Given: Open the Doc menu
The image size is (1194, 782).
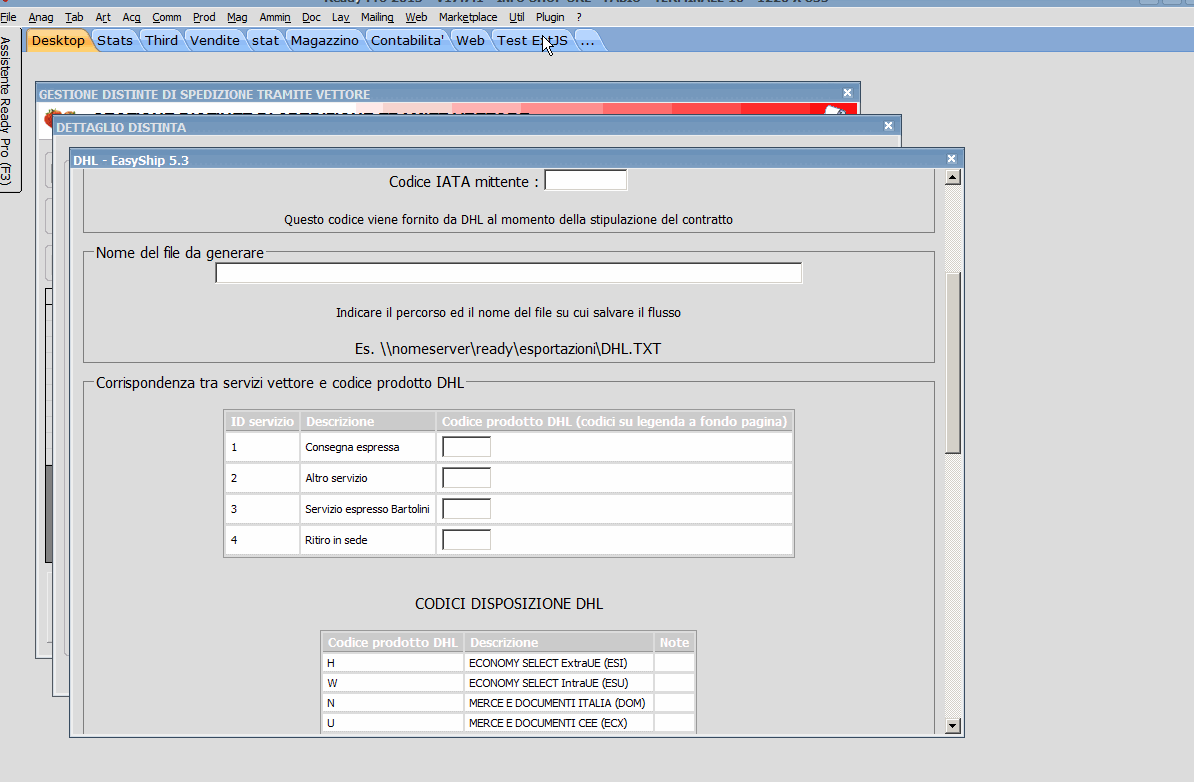Looking at the screenshot, I should 311,17.
